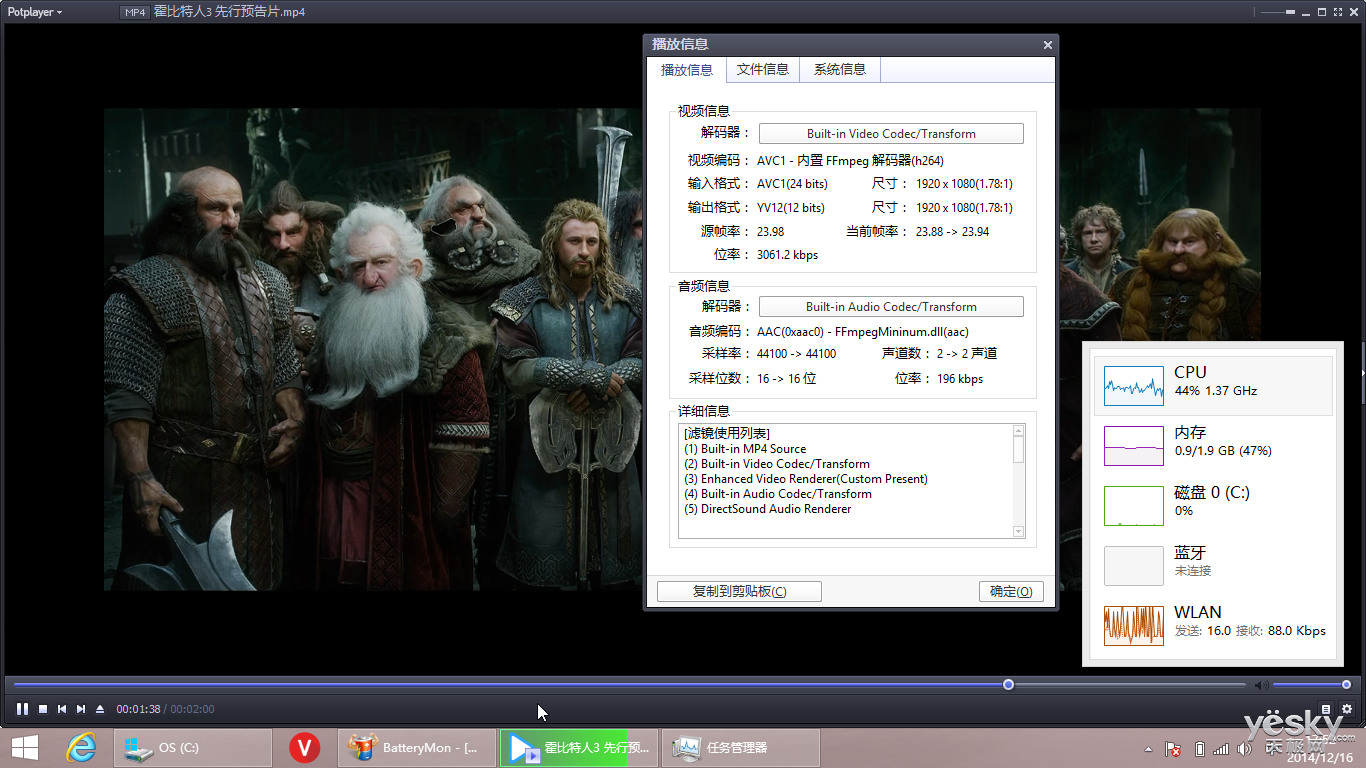Open the Action Center flag icon
The height and width of the screenshot is (768, 1366).
(1175, 749)
